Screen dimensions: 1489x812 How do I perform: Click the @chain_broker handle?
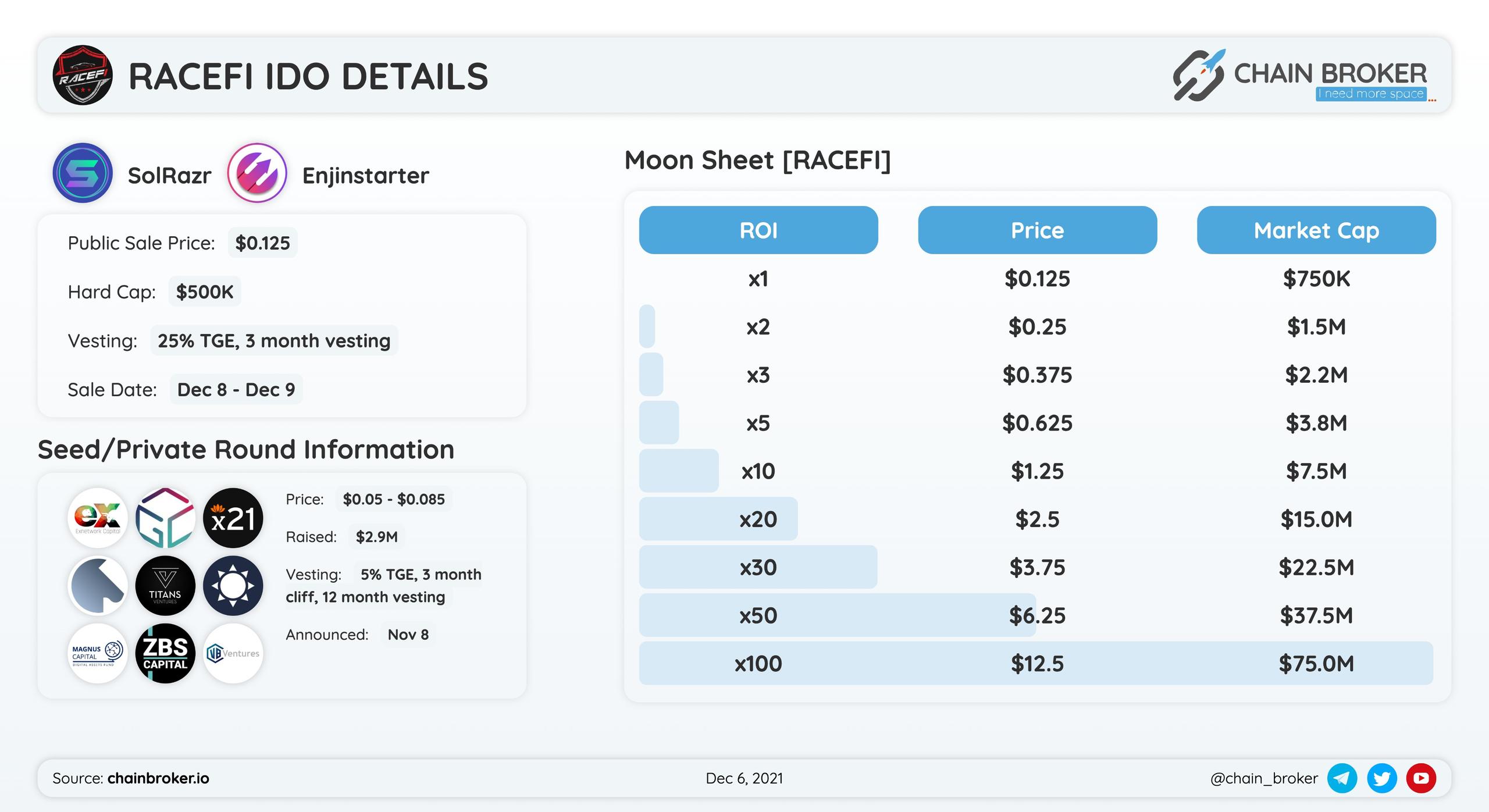tap(1264, 778)
